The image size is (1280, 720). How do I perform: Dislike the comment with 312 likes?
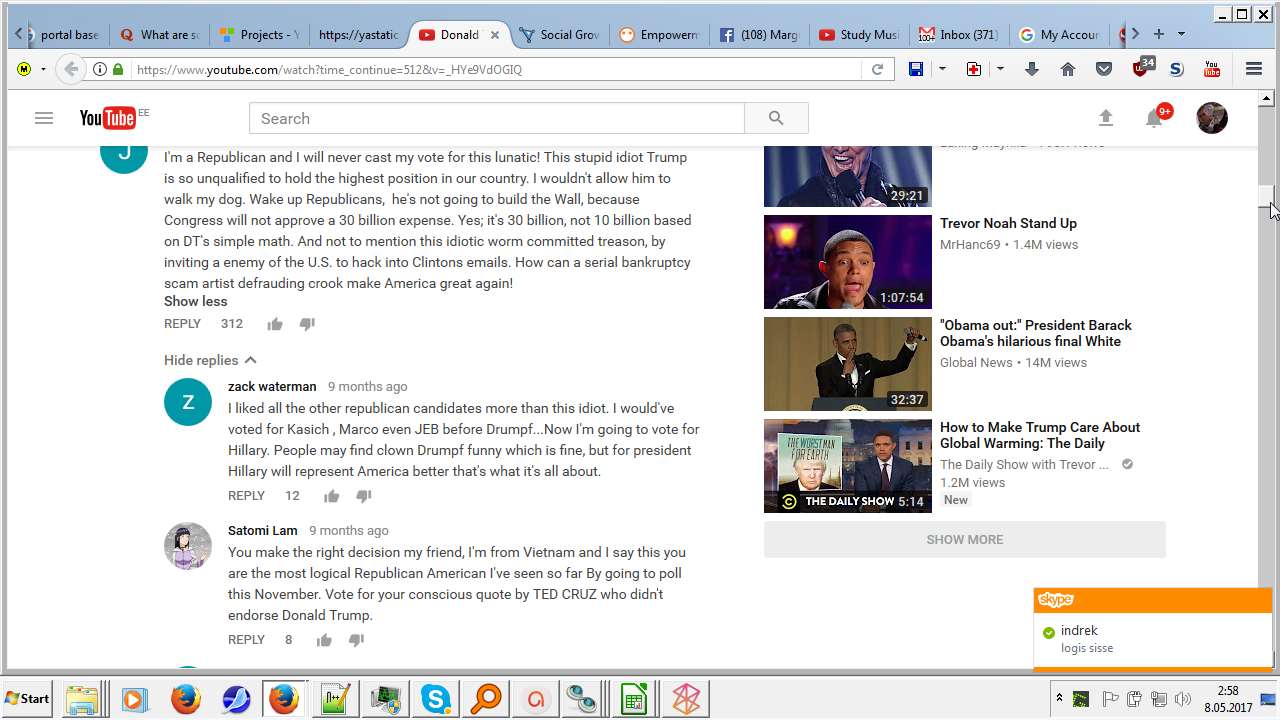tap(307, 324)
